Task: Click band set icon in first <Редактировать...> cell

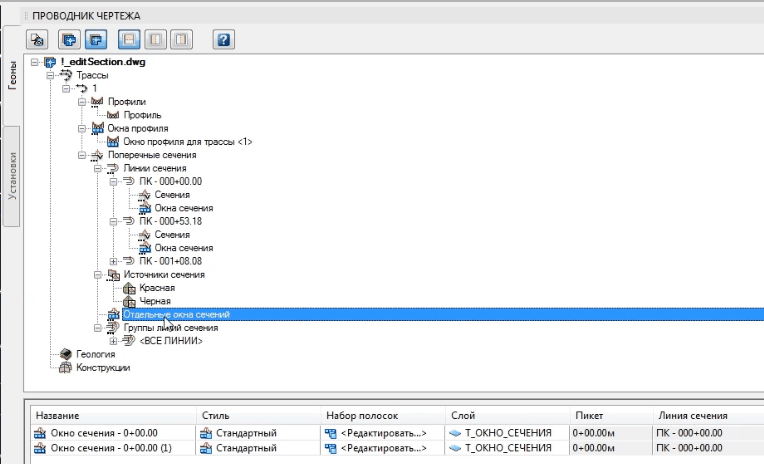Action: [331, 433]
